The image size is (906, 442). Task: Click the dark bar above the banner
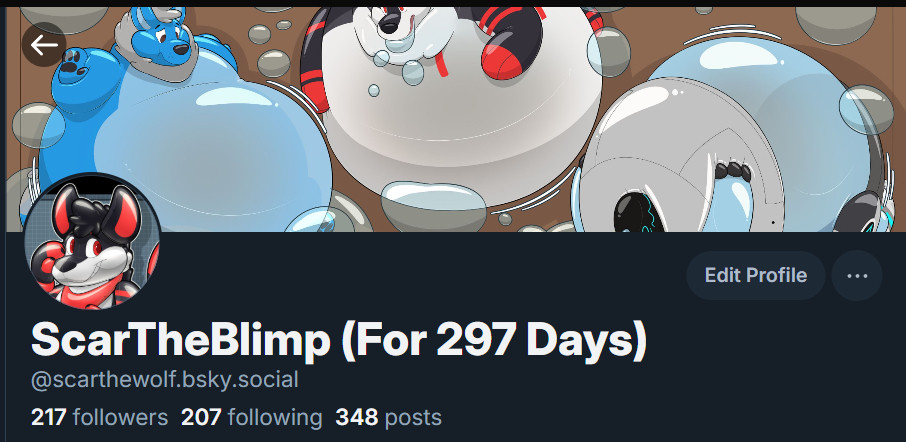pos(453,3)
